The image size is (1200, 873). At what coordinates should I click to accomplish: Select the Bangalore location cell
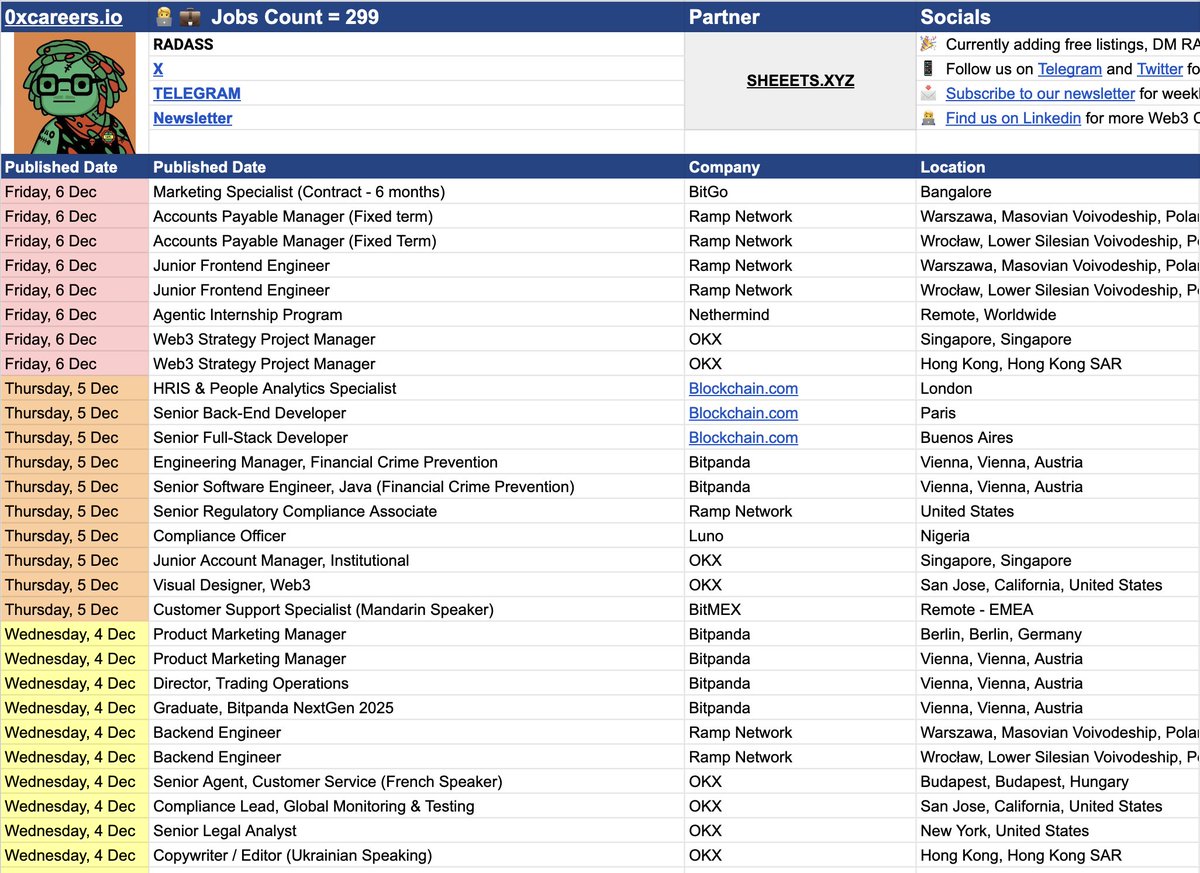click(x=1058, y=192)
